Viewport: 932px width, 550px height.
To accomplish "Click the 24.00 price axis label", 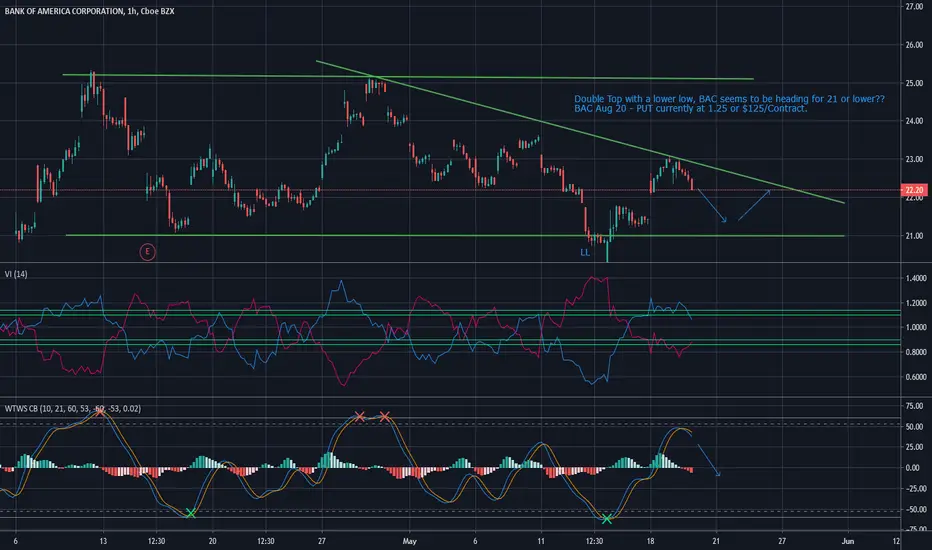I will click(914, 121).
